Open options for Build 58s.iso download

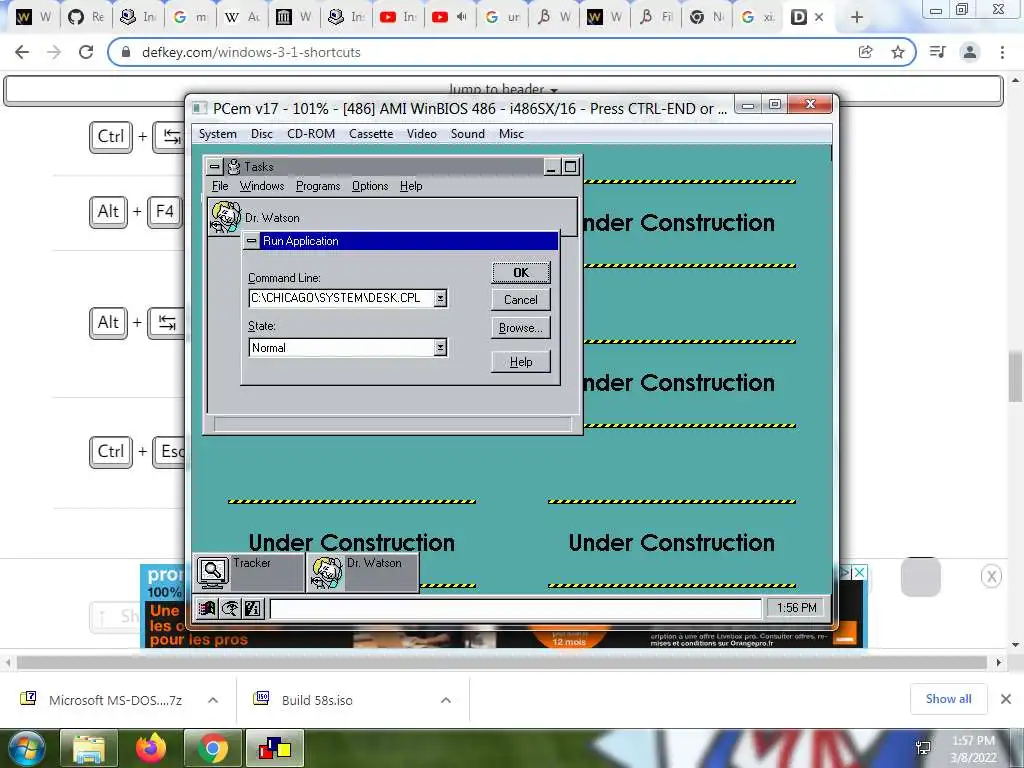click(446, 700)
